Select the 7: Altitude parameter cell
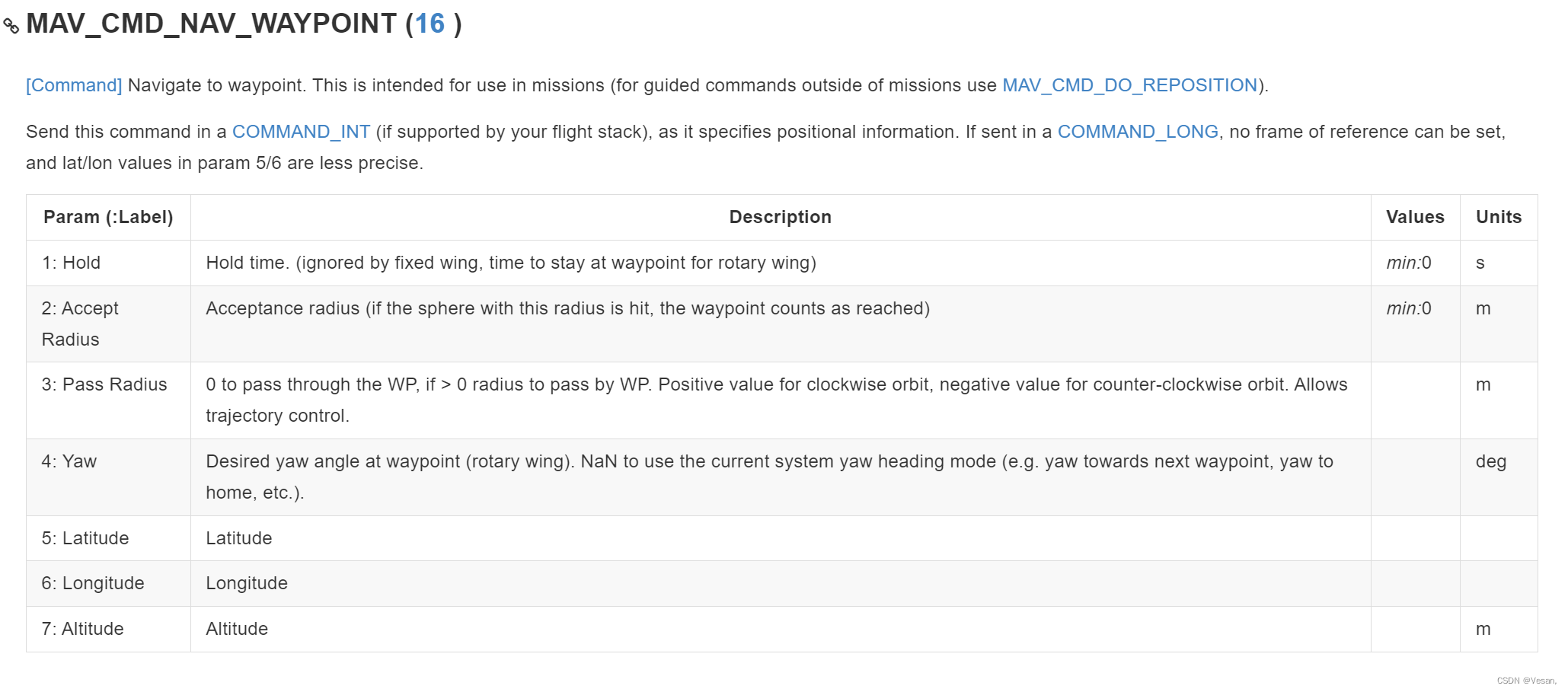This screenshot has width=1568, height=692. 108,629
